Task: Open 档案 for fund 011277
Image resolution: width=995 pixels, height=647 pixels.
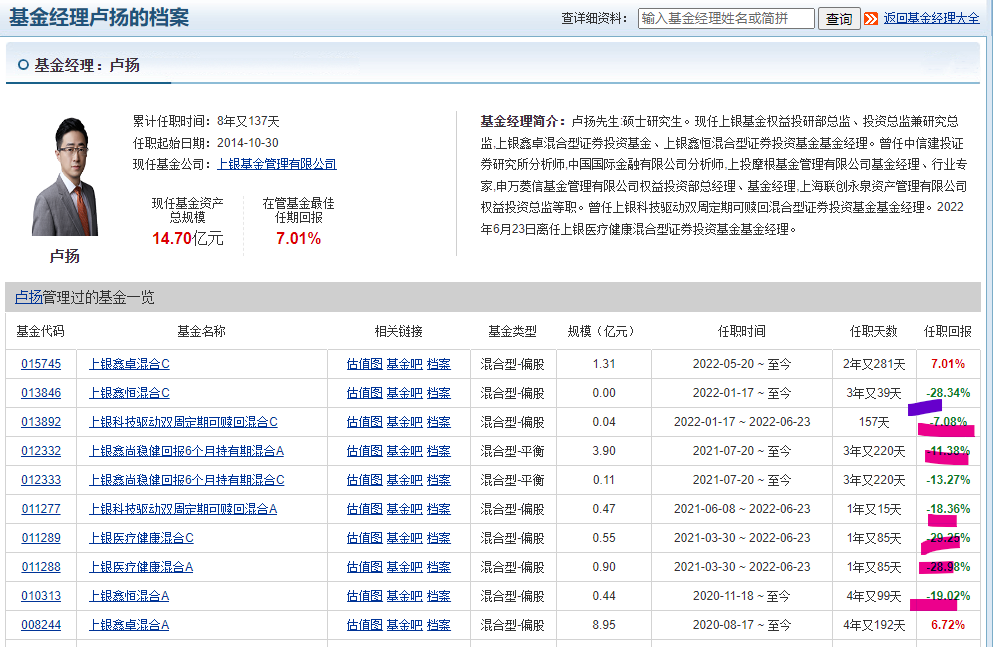Action: point(438,509)
